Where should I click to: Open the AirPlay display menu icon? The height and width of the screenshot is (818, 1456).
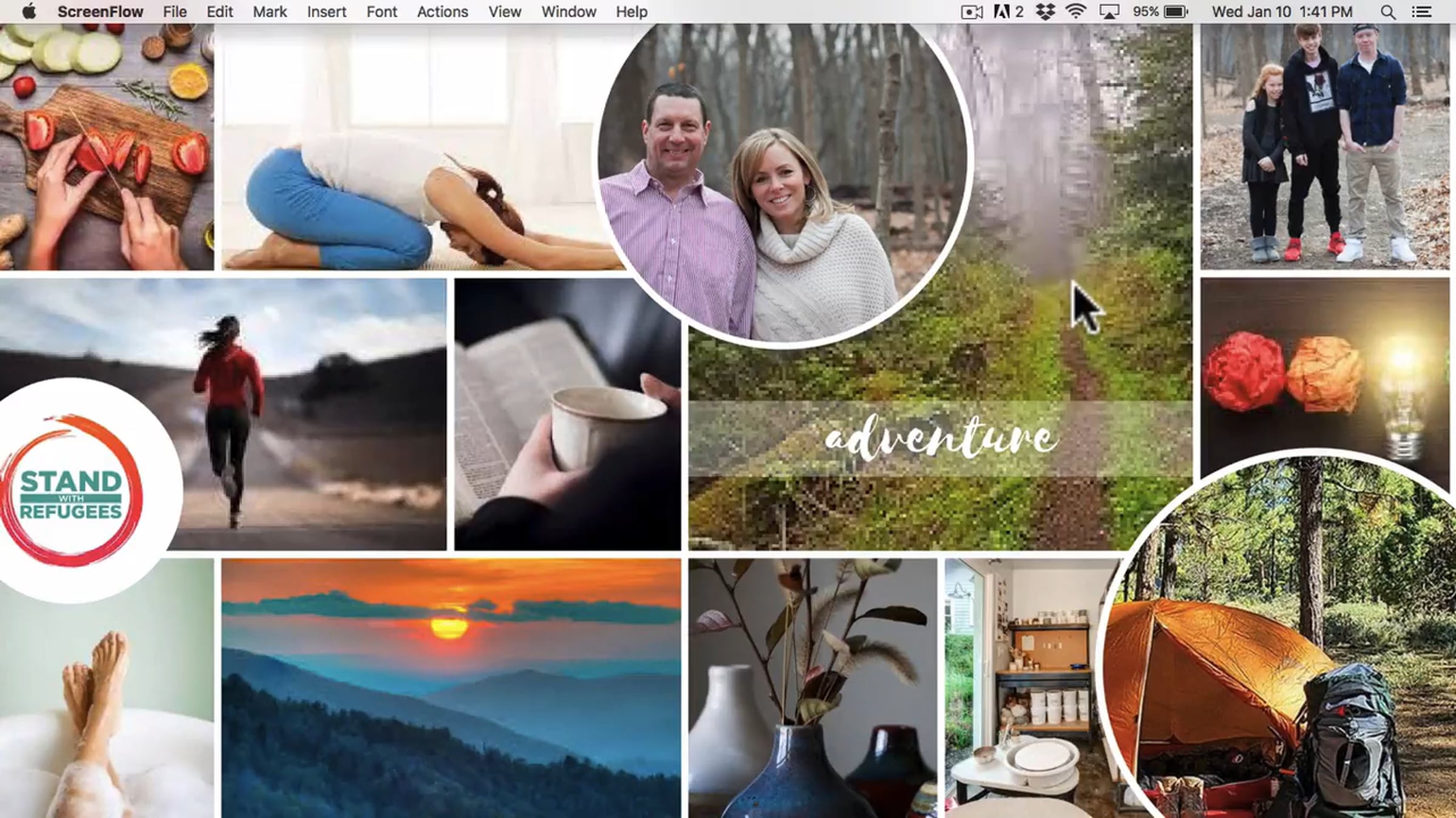[x=1109, y=12]
